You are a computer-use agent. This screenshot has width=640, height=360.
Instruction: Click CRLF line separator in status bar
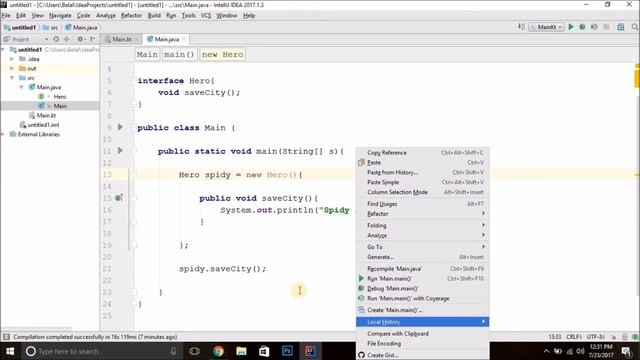(574, 337)
